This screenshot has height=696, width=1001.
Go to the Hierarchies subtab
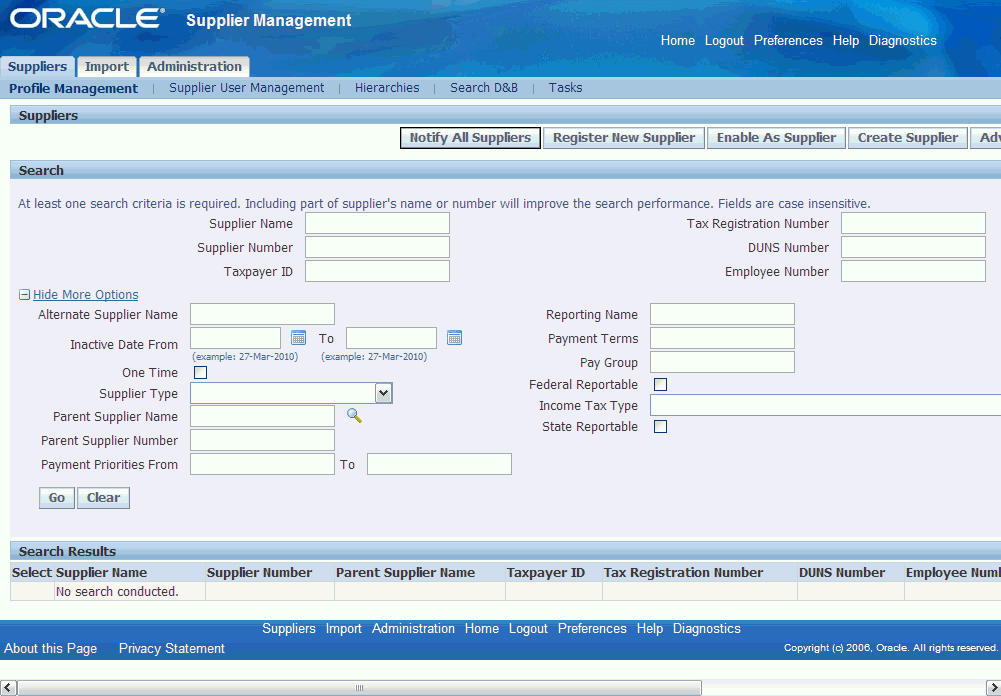click(387, 87)
